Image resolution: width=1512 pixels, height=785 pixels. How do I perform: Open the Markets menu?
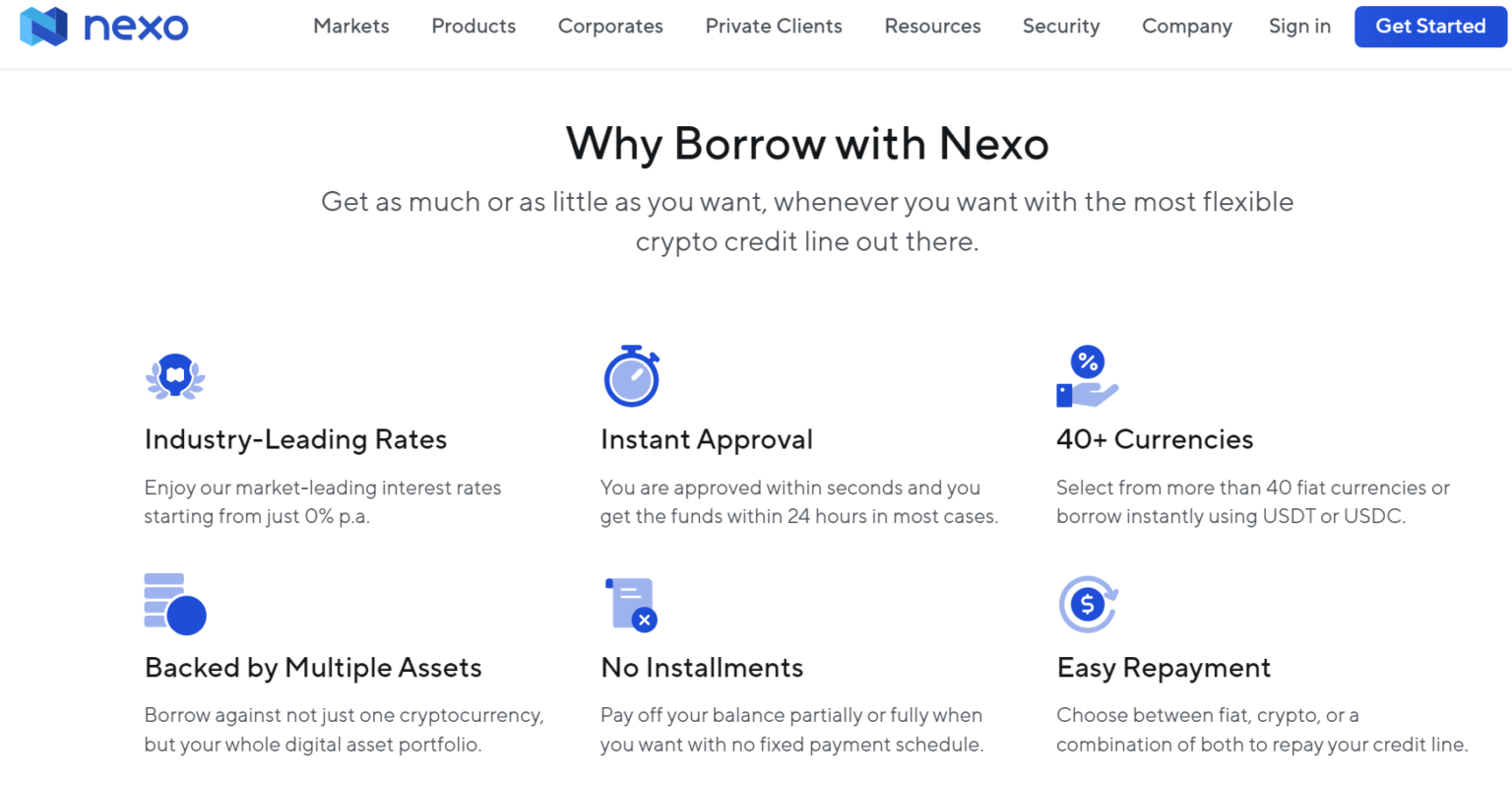(351, 27)
